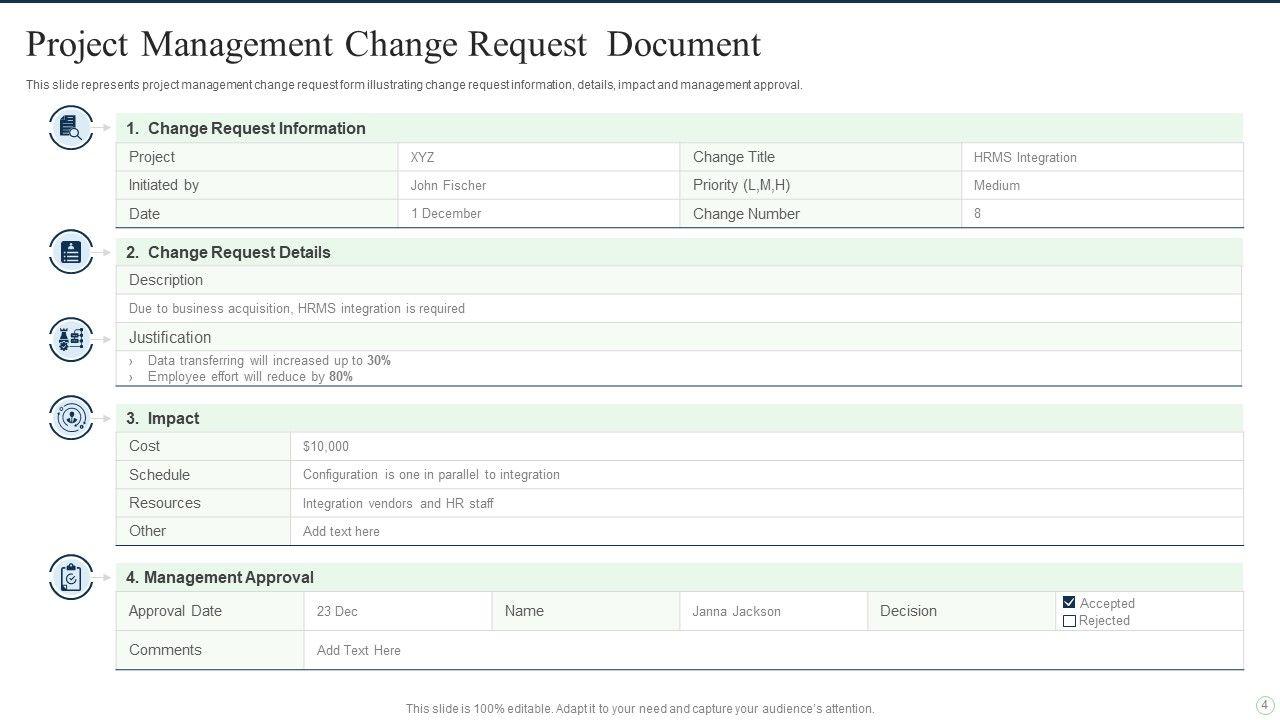Click the Priority value Medium field

coord(996,185)
